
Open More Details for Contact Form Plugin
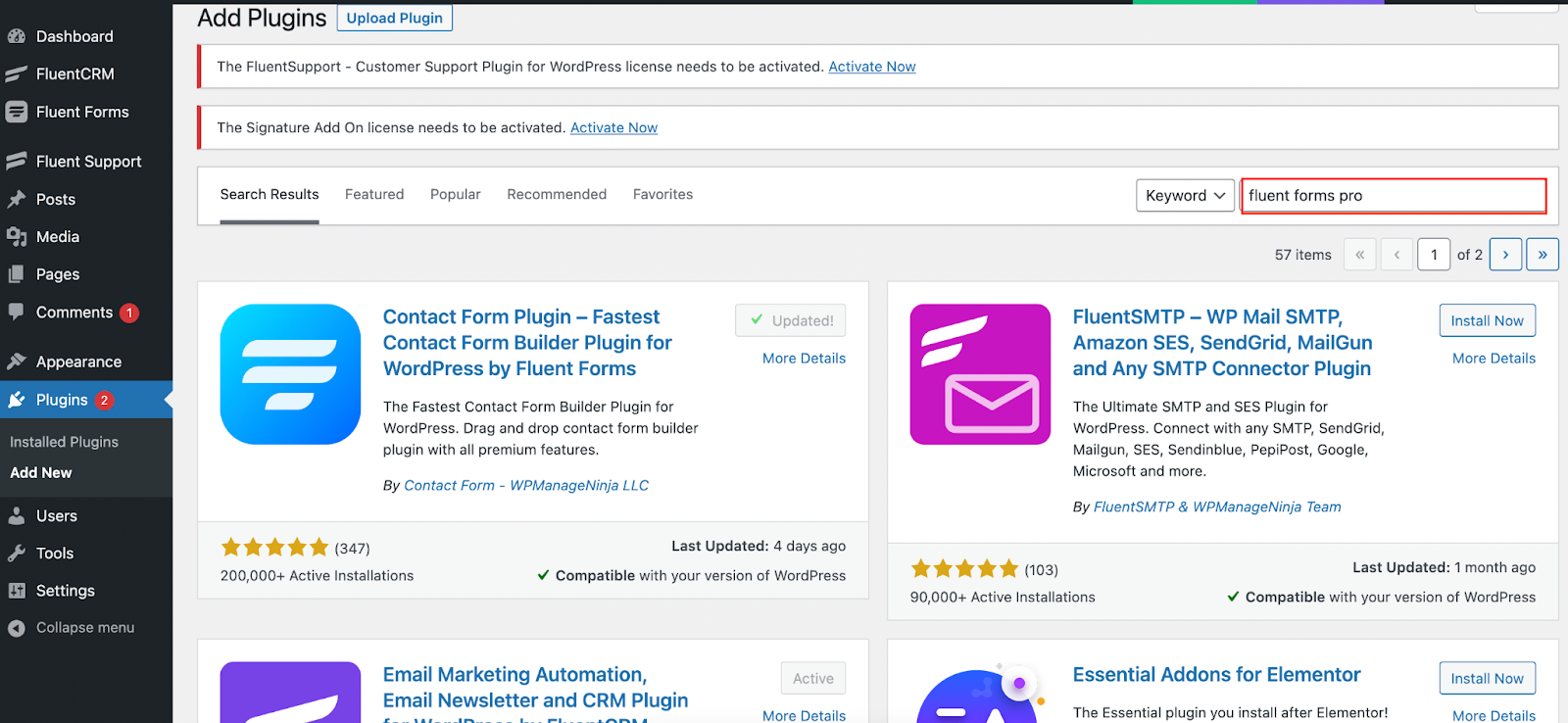coord(804,359)
